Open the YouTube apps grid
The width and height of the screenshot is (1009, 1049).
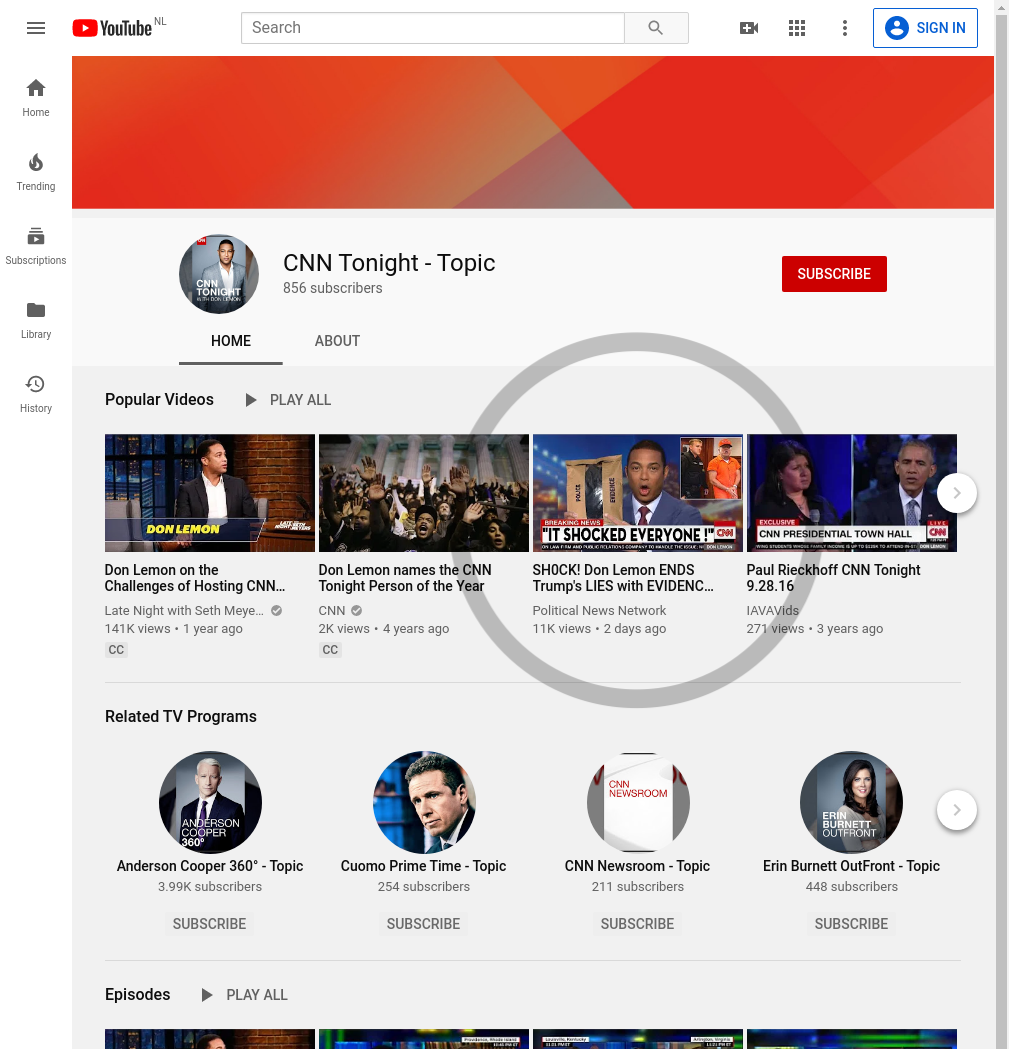[x=797, y=28]
